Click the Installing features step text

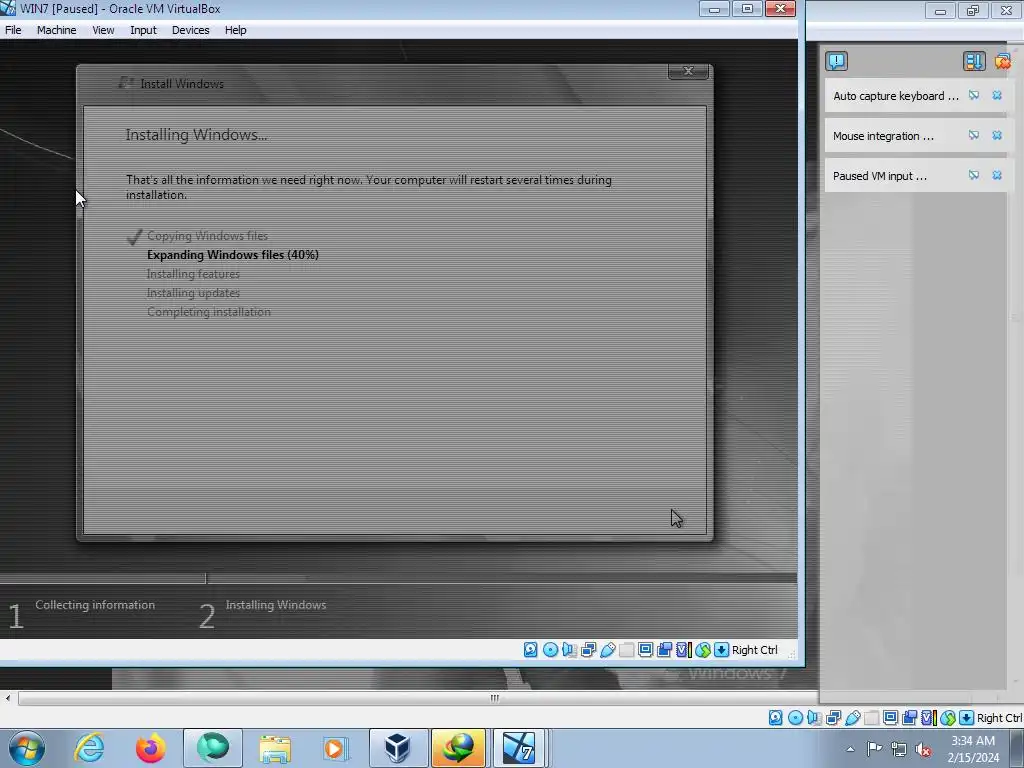click(x=193, y=274)
